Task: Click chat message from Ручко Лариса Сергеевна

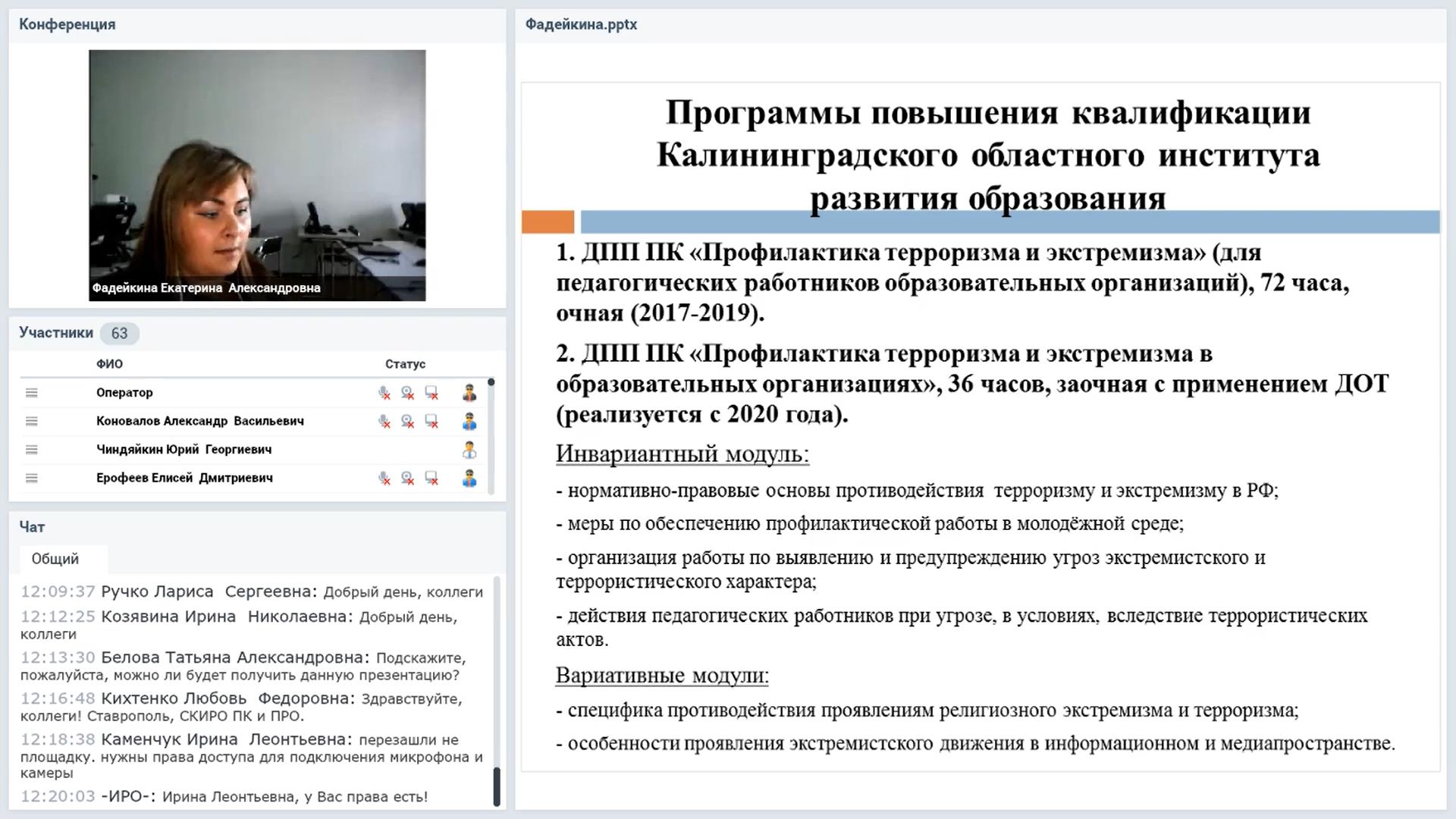Action: coord(252,591)
